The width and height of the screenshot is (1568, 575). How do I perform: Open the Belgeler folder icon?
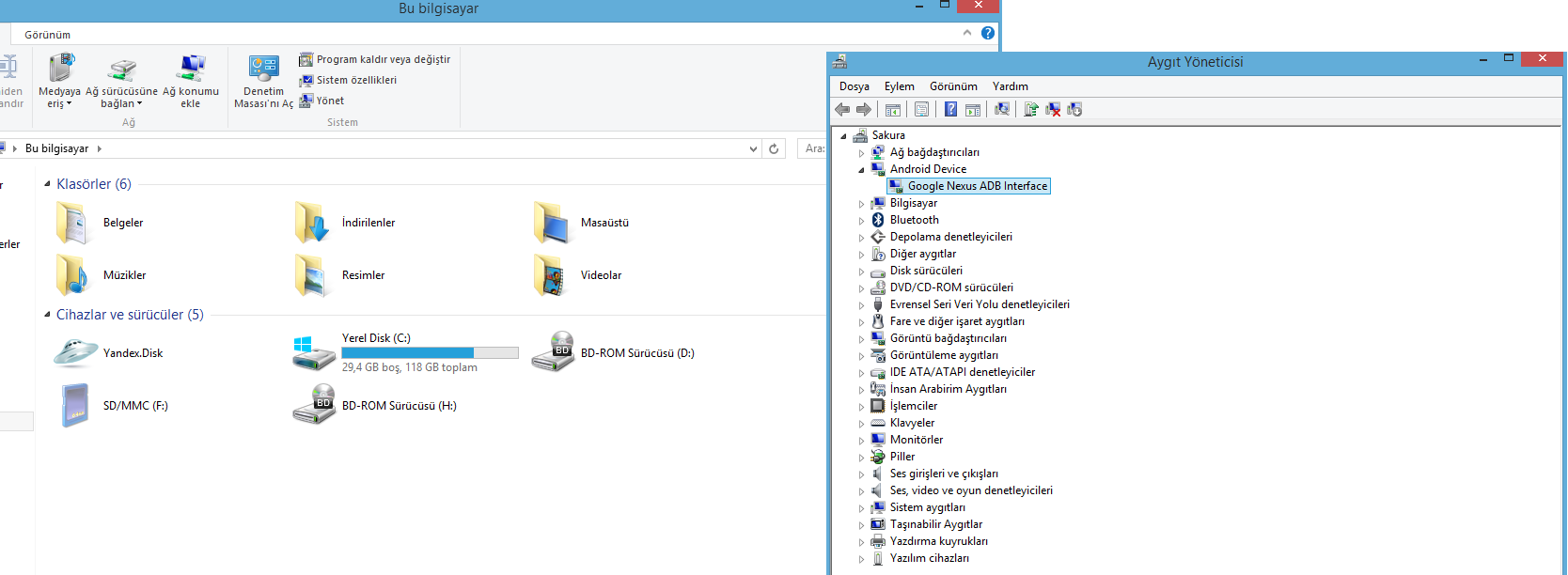click(72, 223)
